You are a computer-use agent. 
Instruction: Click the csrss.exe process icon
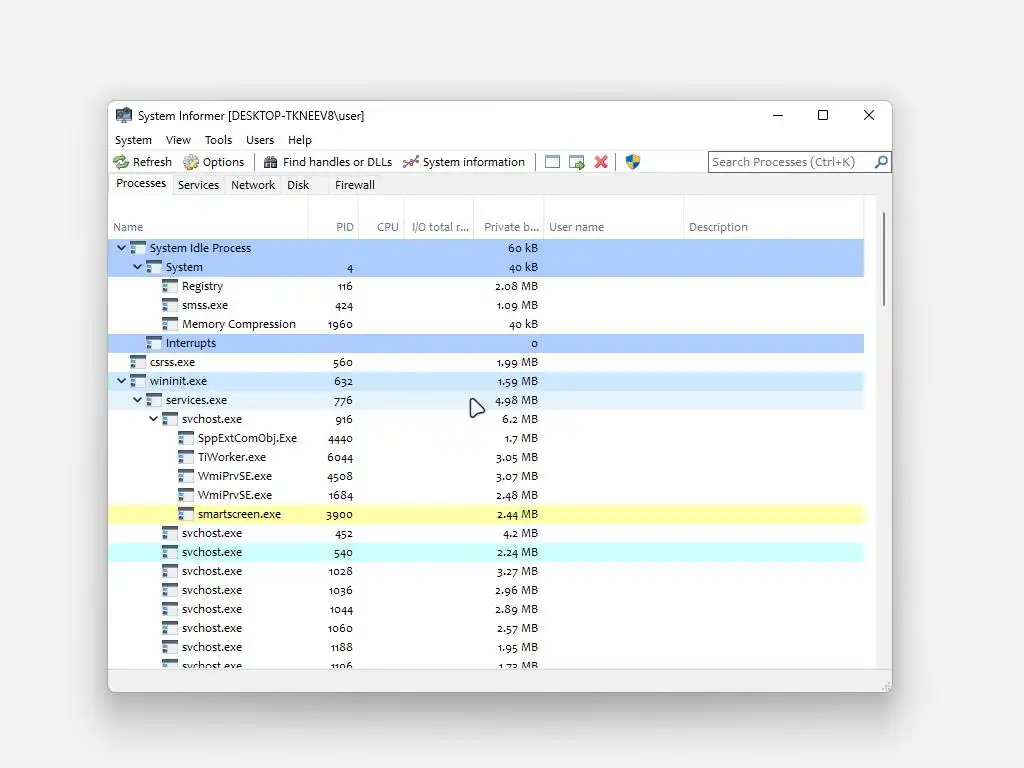point(138,362)
